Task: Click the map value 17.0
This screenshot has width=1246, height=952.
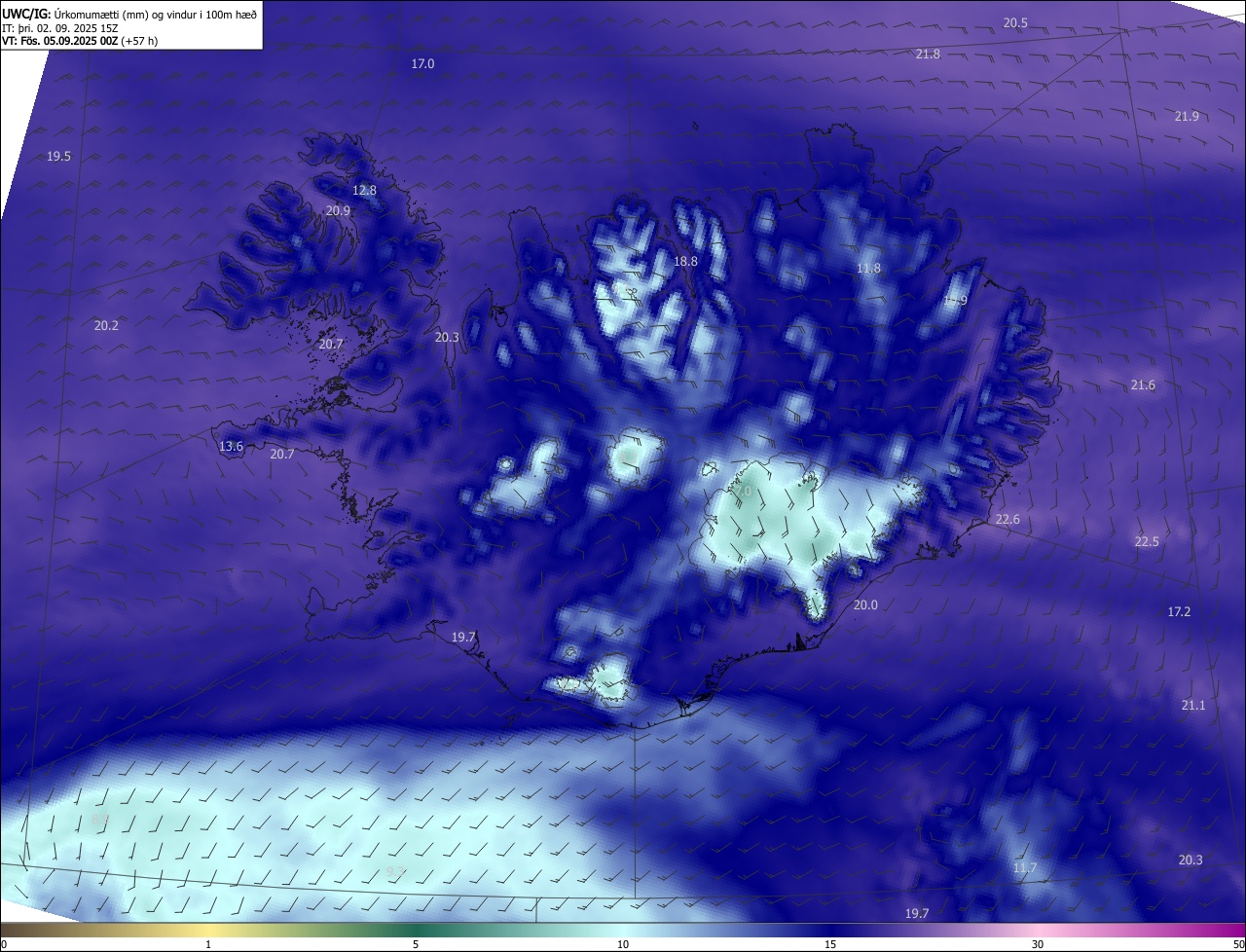Action: 422,63
